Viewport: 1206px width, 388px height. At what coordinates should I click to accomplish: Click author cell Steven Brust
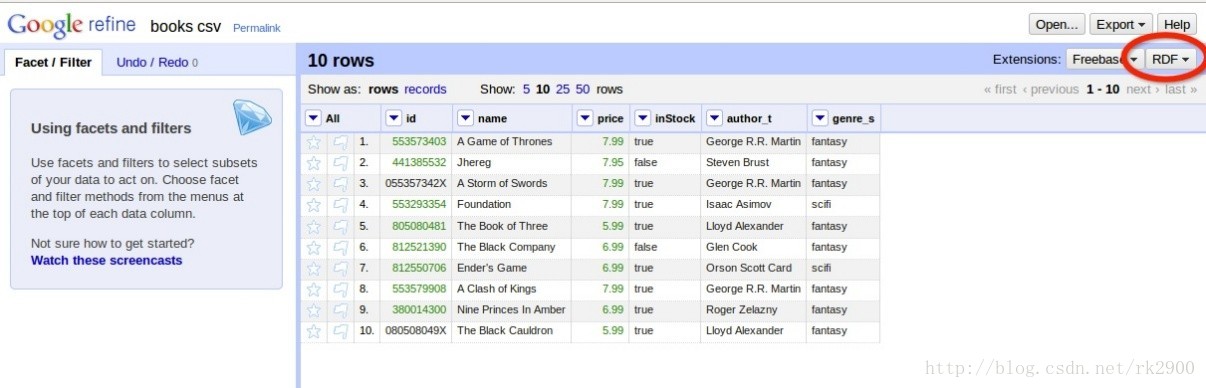tap(737, 163)
